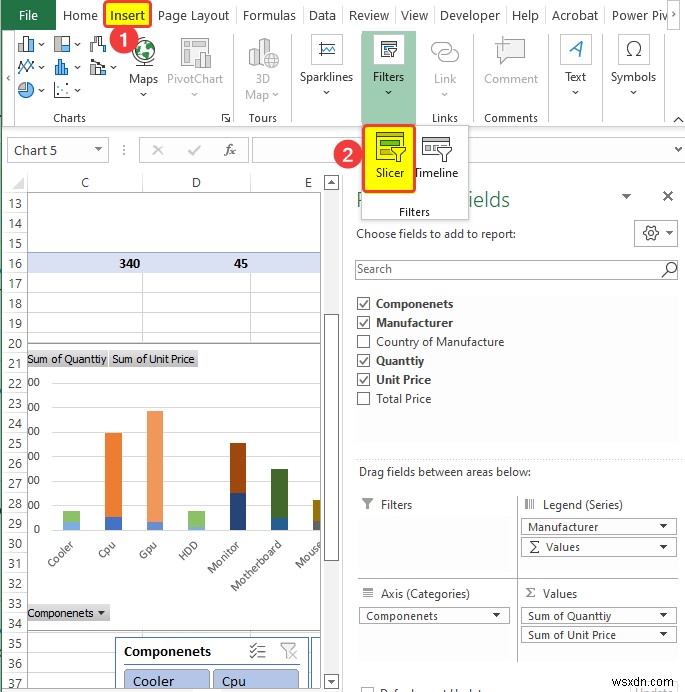This screenshot has width=685, height=692.
Task: Click the formula bar Cancel X icon
Action: (158, 150)
